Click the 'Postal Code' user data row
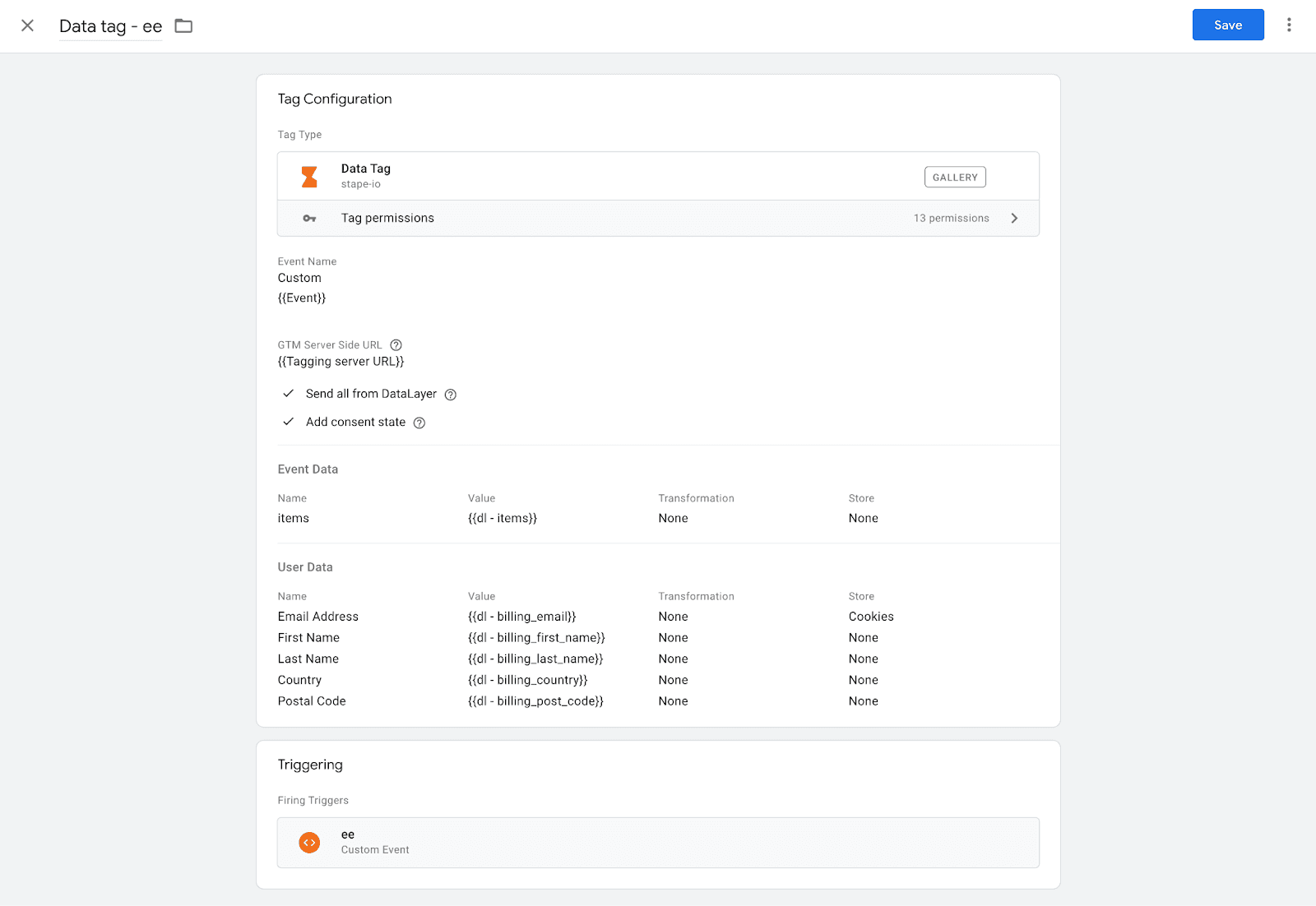 (312, 701)
